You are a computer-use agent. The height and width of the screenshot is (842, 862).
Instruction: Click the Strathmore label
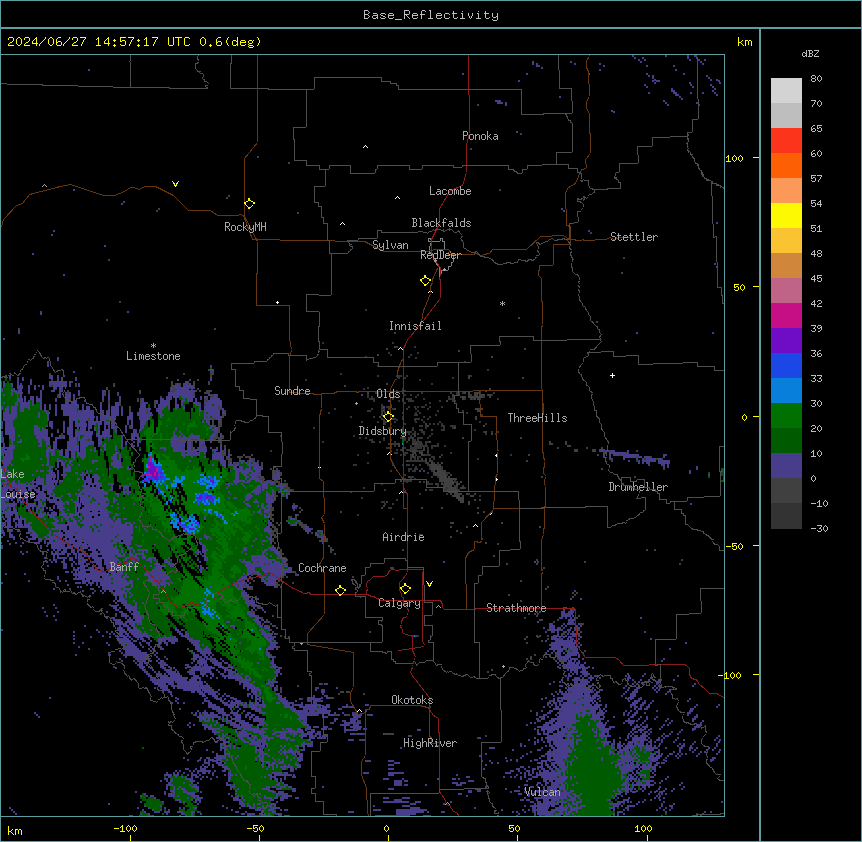tap(516, 608)
